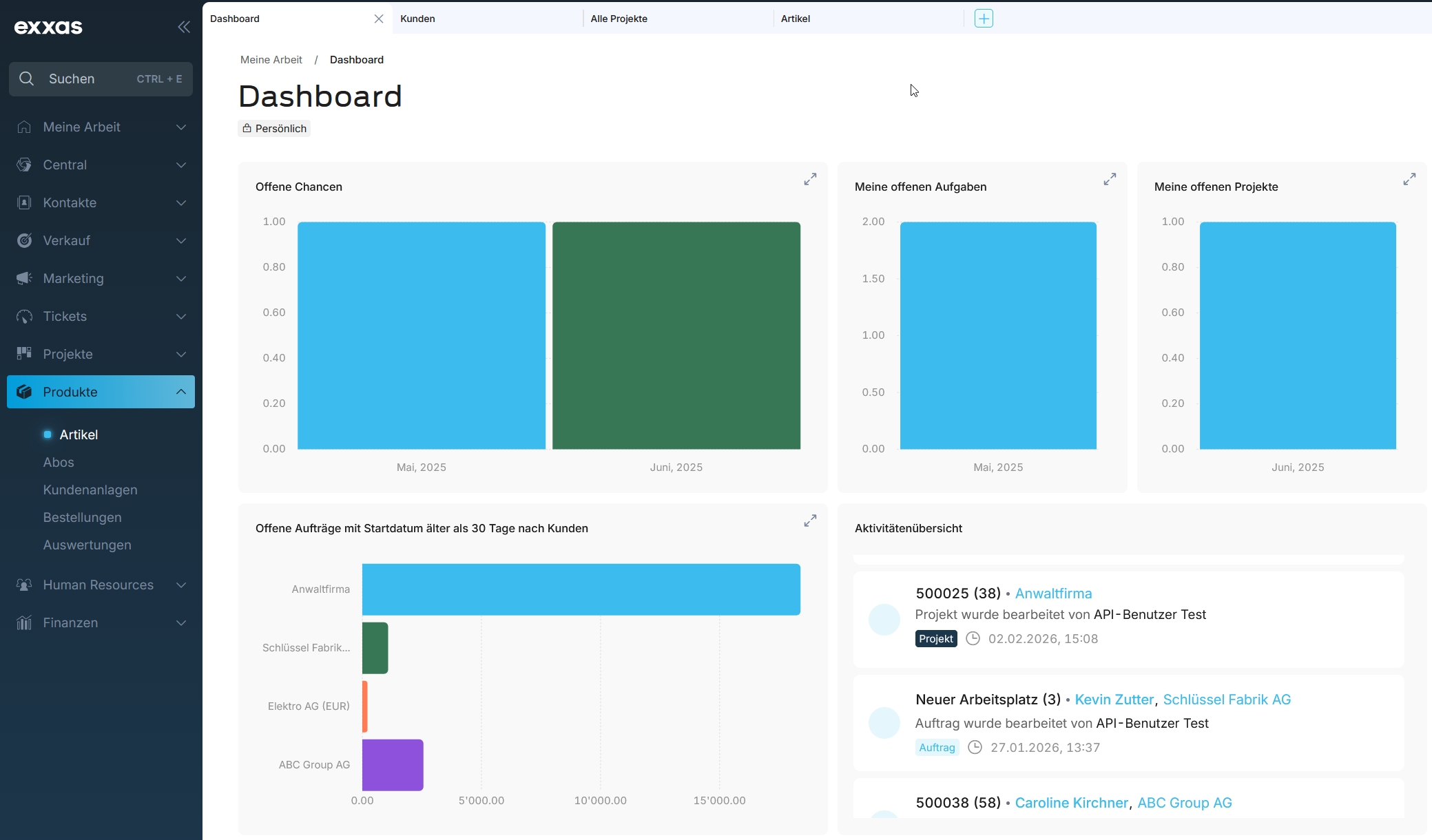Expand the Offene Aufträge chart widget
This screenshot has width=1432, height=840.
click(810, 521)
